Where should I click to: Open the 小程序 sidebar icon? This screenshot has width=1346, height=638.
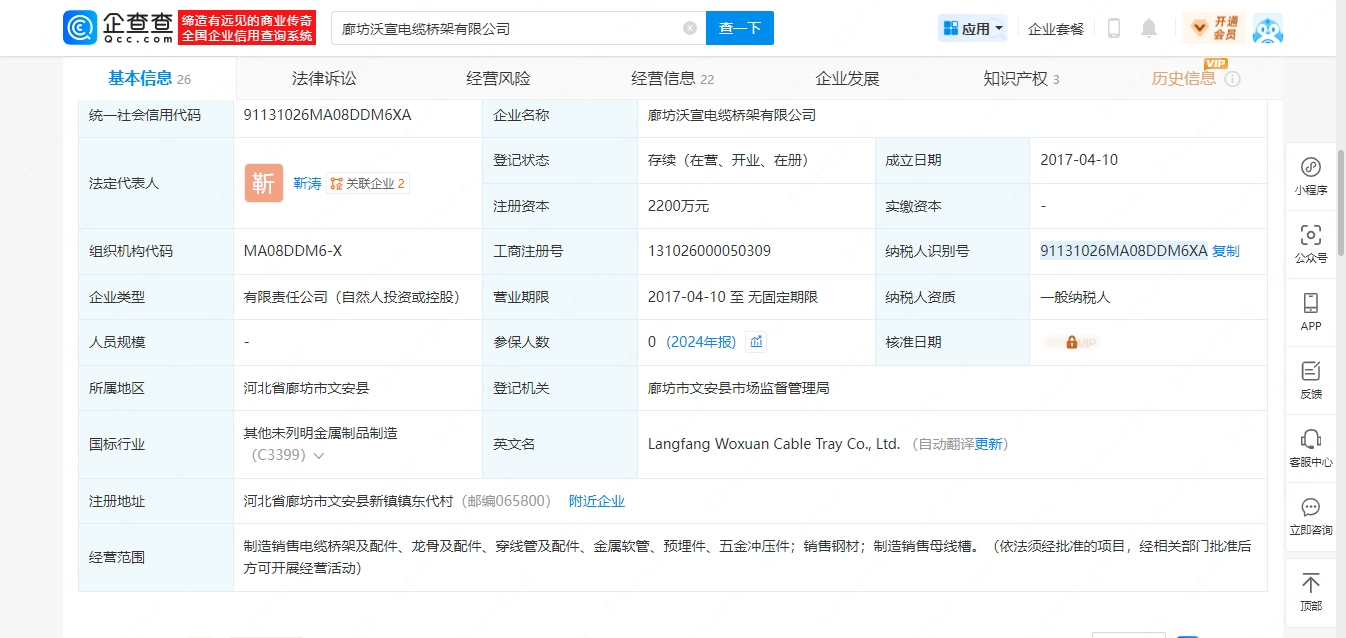coord(1311,176)
